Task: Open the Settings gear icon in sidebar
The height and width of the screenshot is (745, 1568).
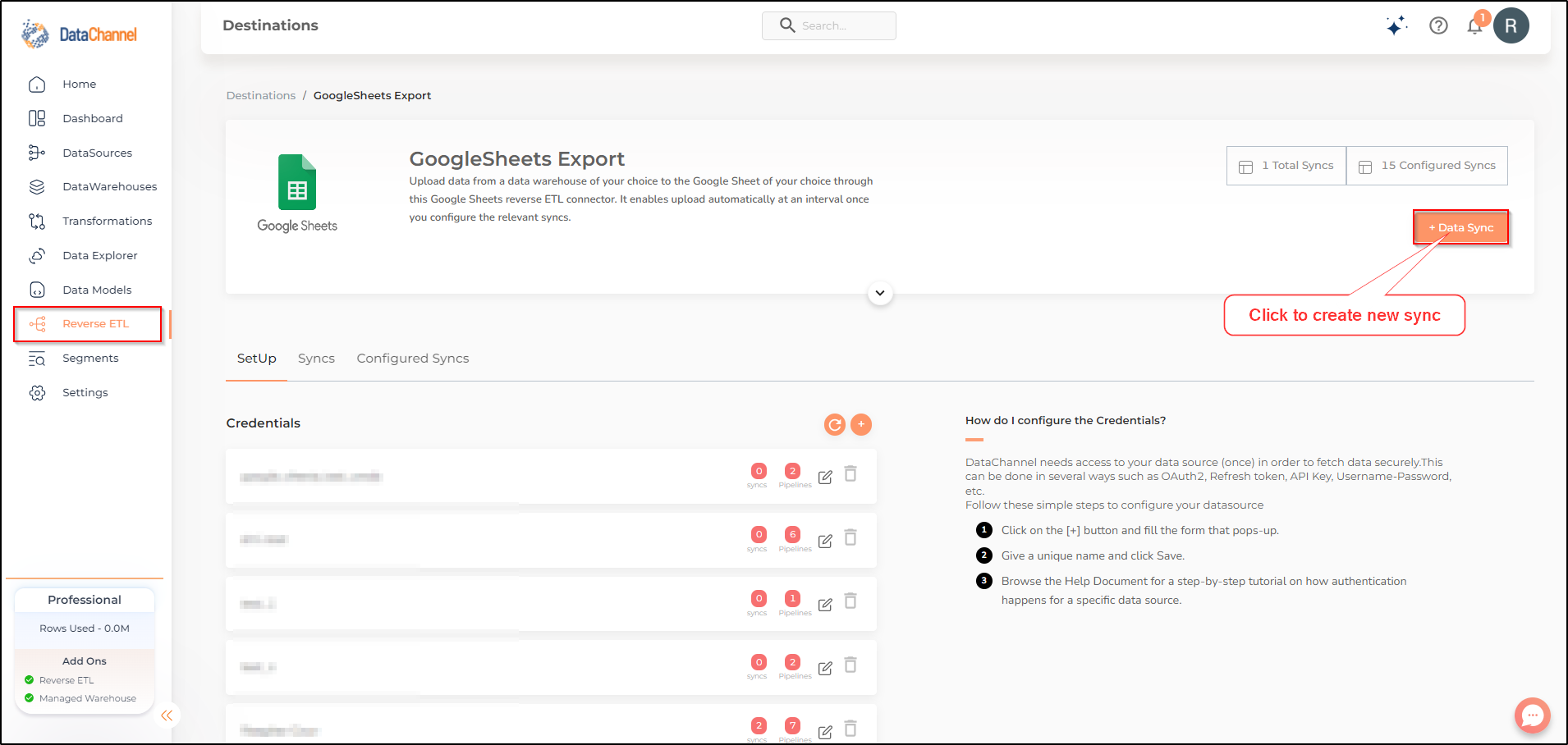Action: (37, 393)
